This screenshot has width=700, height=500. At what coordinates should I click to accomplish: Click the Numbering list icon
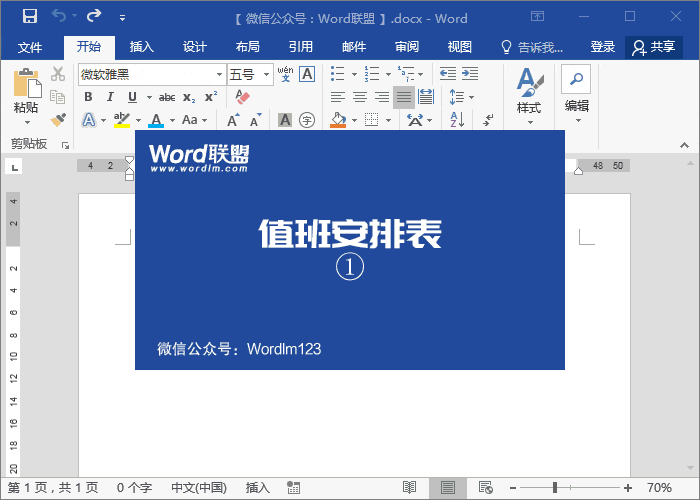click(372, 74)
